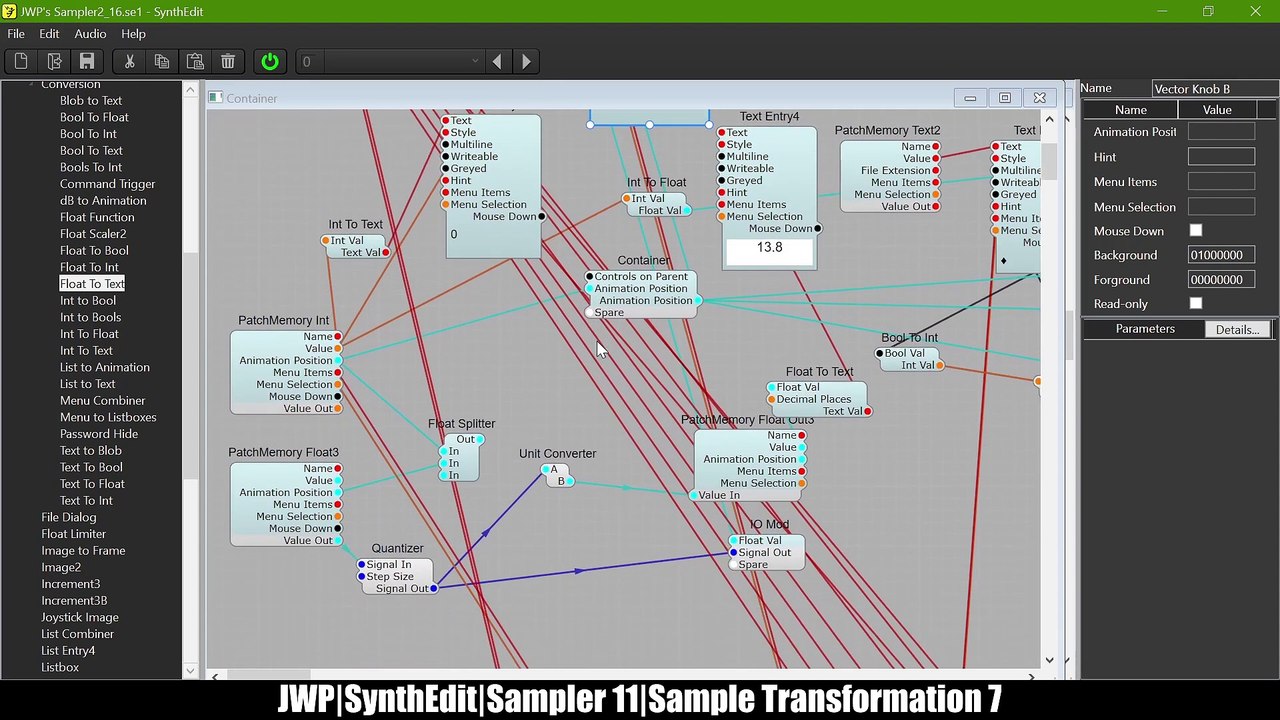
Task: Toggle the Read-only checkbox
Action: (x=1196, y=304)
